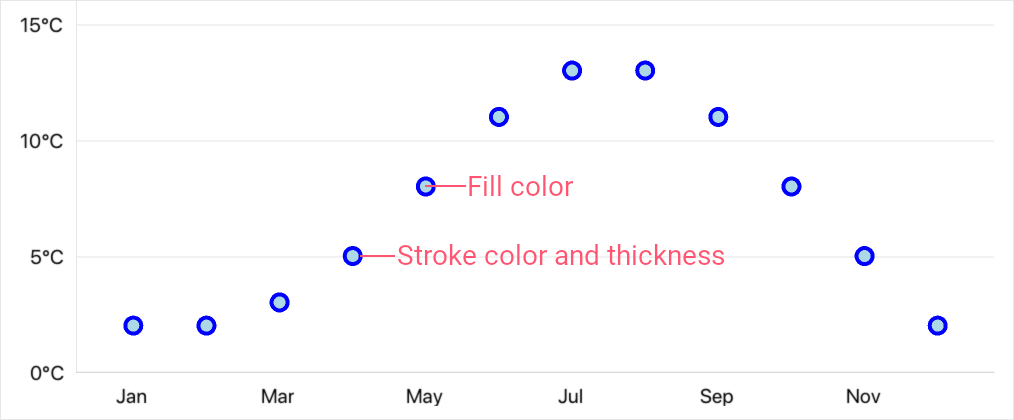
Task: Select the February scatter point
Action: (x=206, y=326)
